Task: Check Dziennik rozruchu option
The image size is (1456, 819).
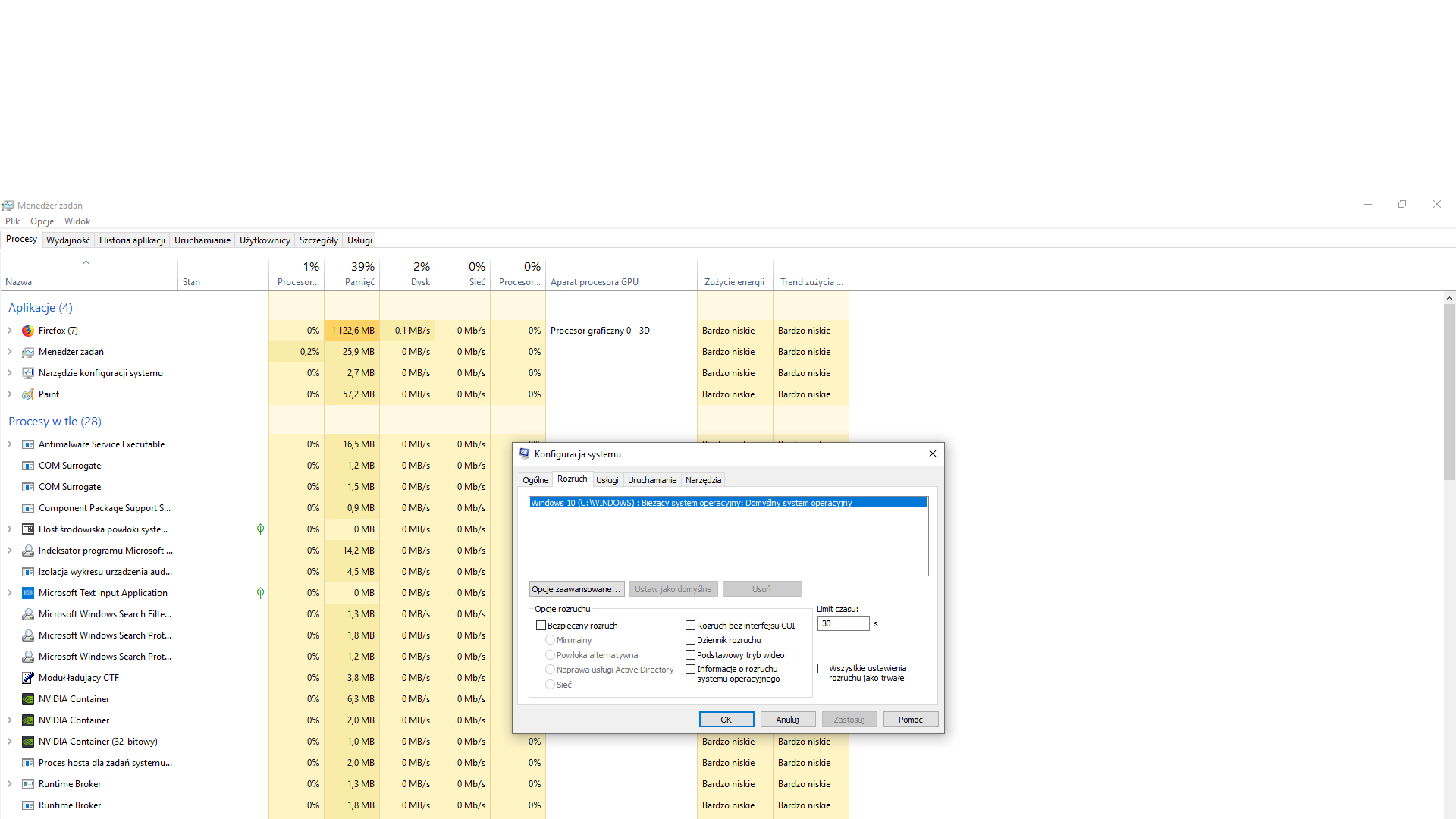Action: pos(690,640)
